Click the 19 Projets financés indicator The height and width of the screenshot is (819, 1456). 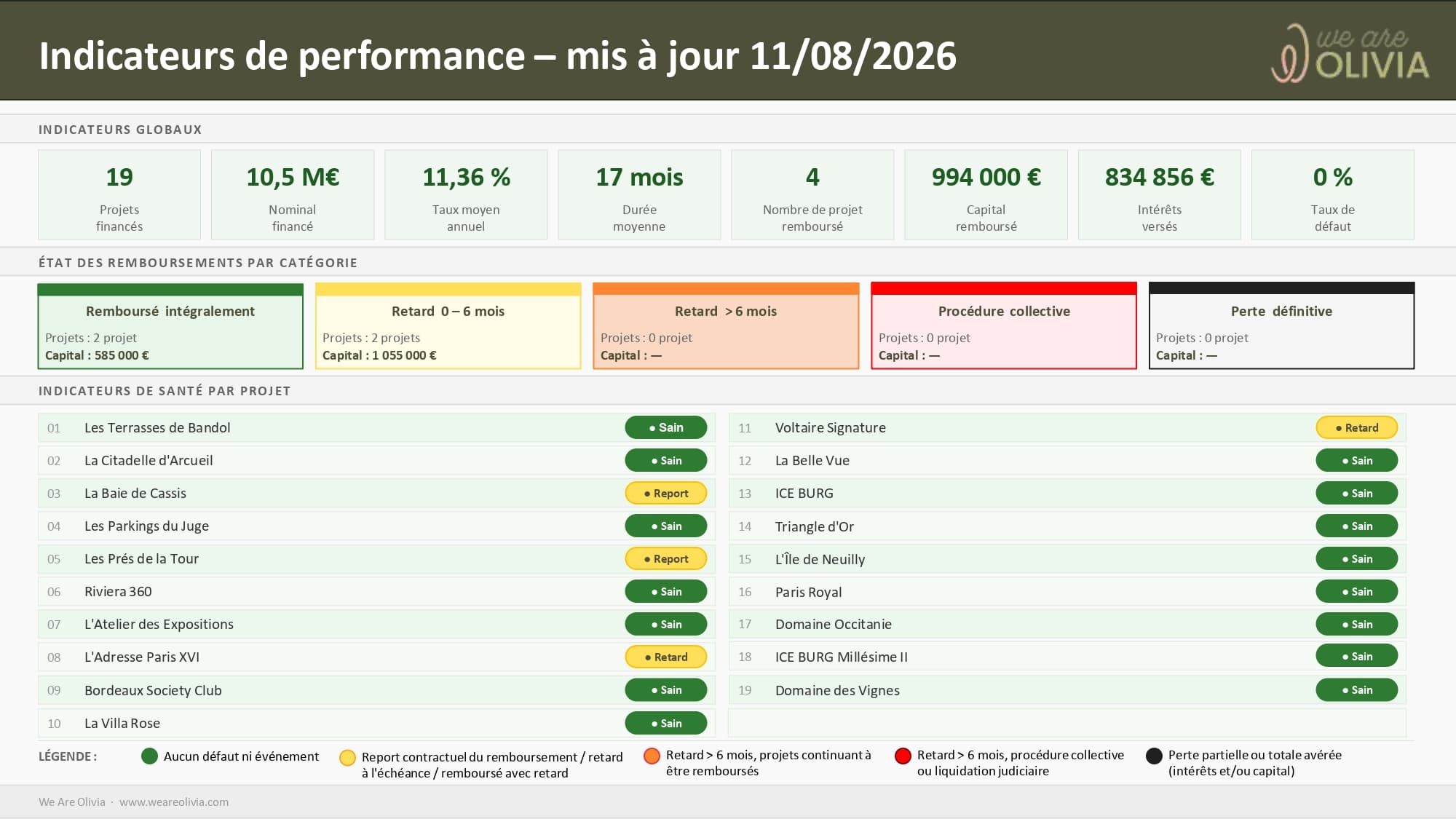coord(119,195)
